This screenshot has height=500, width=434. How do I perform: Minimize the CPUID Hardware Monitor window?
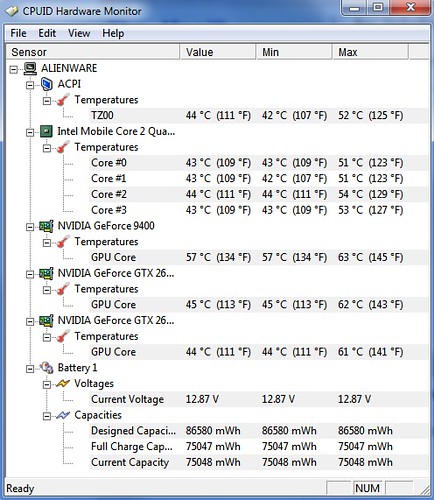coord(355,8)
